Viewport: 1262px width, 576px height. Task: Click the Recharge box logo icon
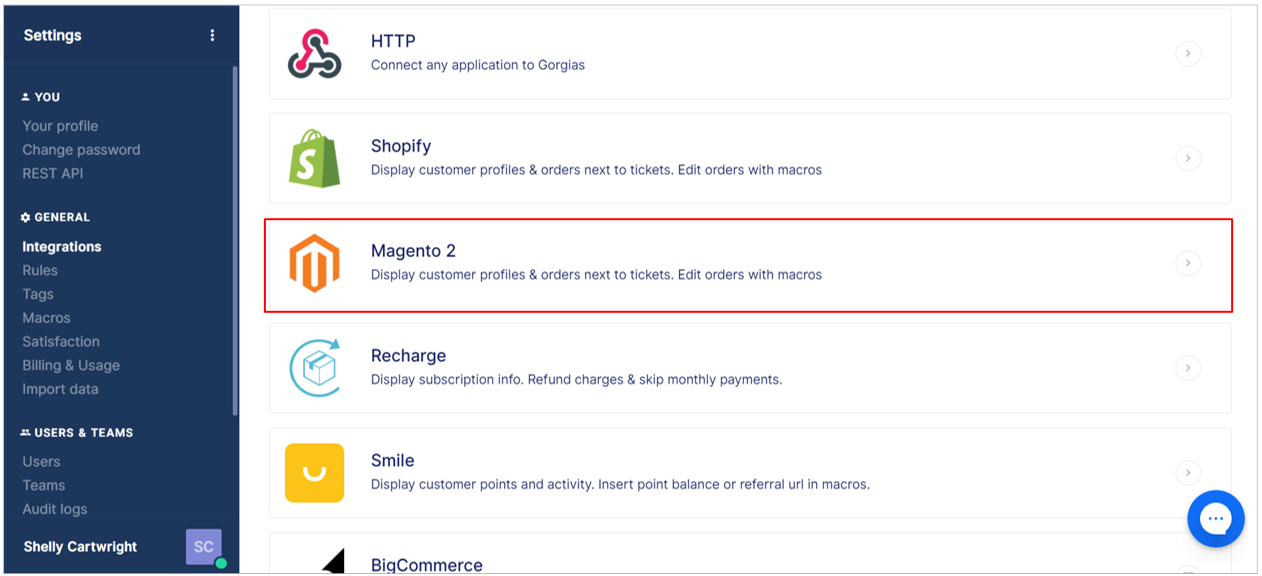point(315,368)
